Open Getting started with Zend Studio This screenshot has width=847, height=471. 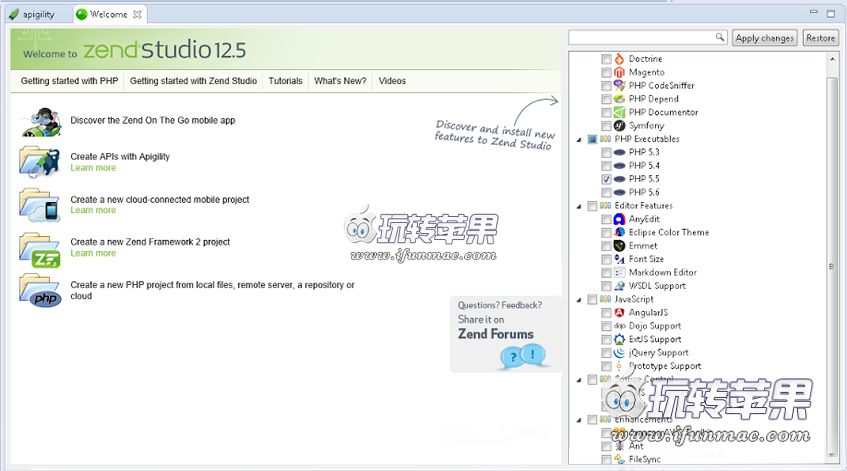pyautogui.click(x=193, y=81)
